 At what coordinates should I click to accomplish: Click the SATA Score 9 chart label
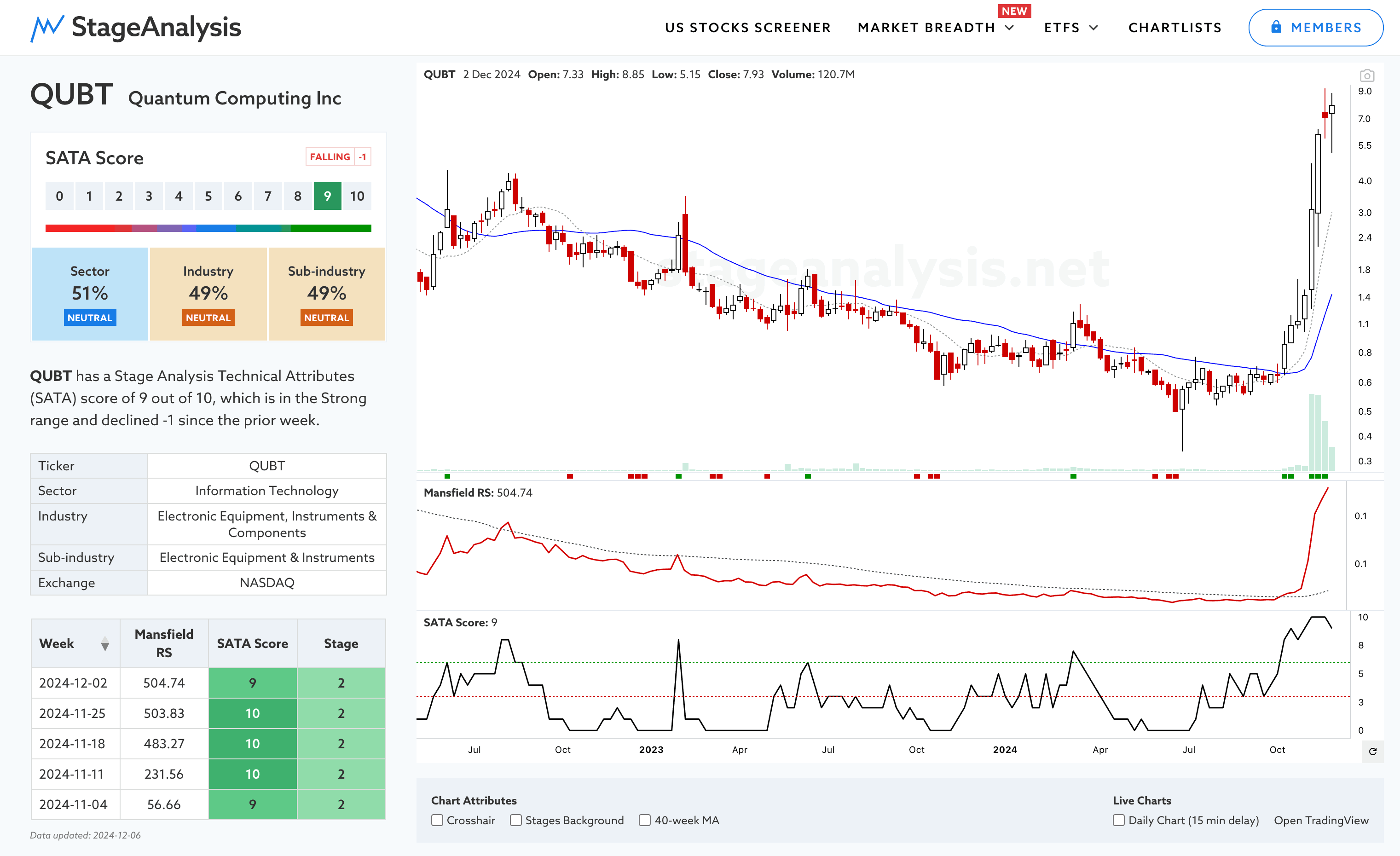tap(460, 623)
